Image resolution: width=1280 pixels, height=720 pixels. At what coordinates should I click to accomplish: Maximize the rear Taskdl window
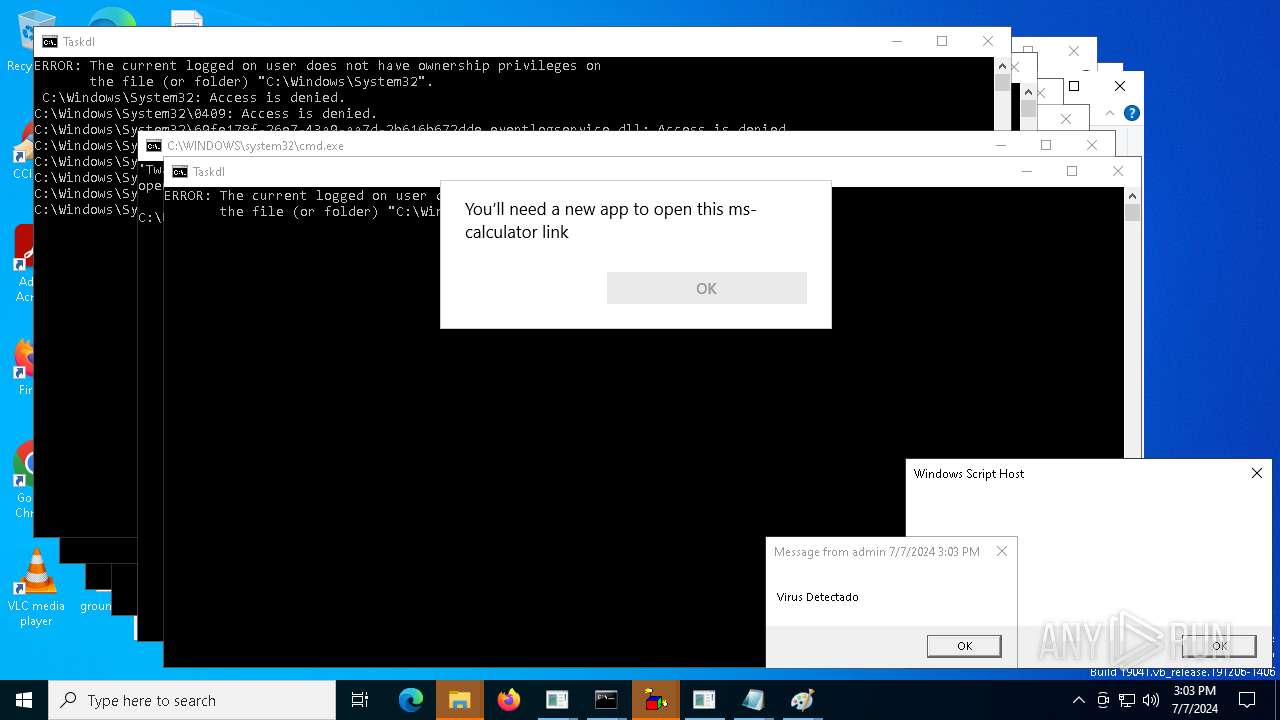[942, 41]
